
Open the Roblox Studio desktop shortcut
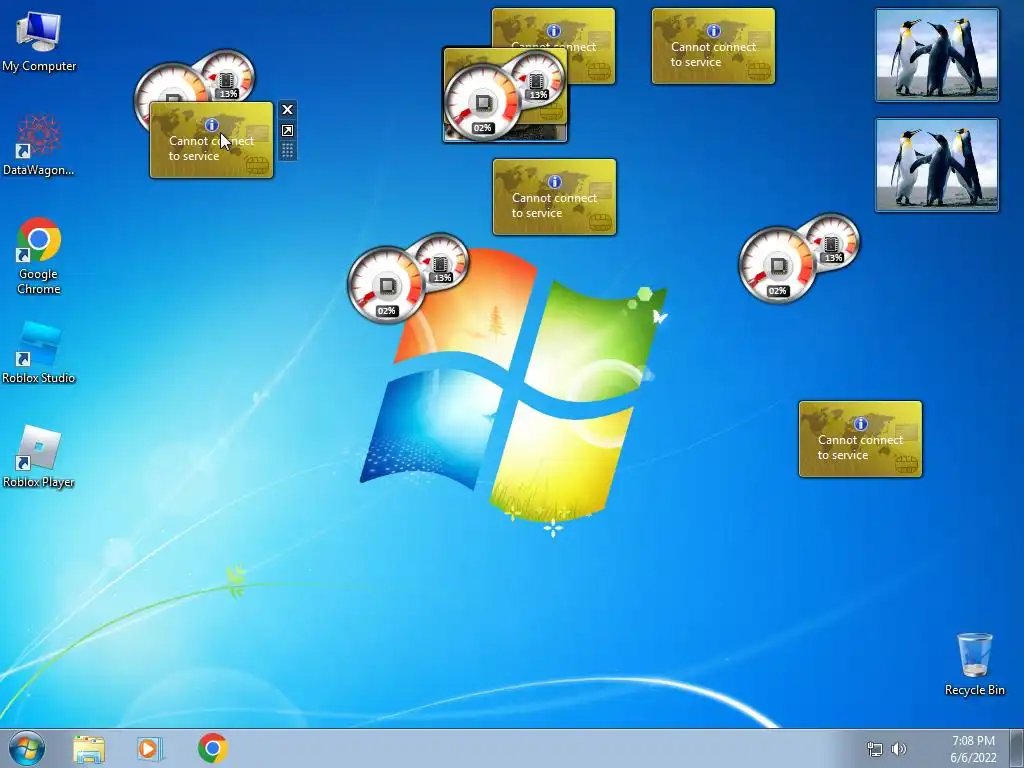point(39,352)
